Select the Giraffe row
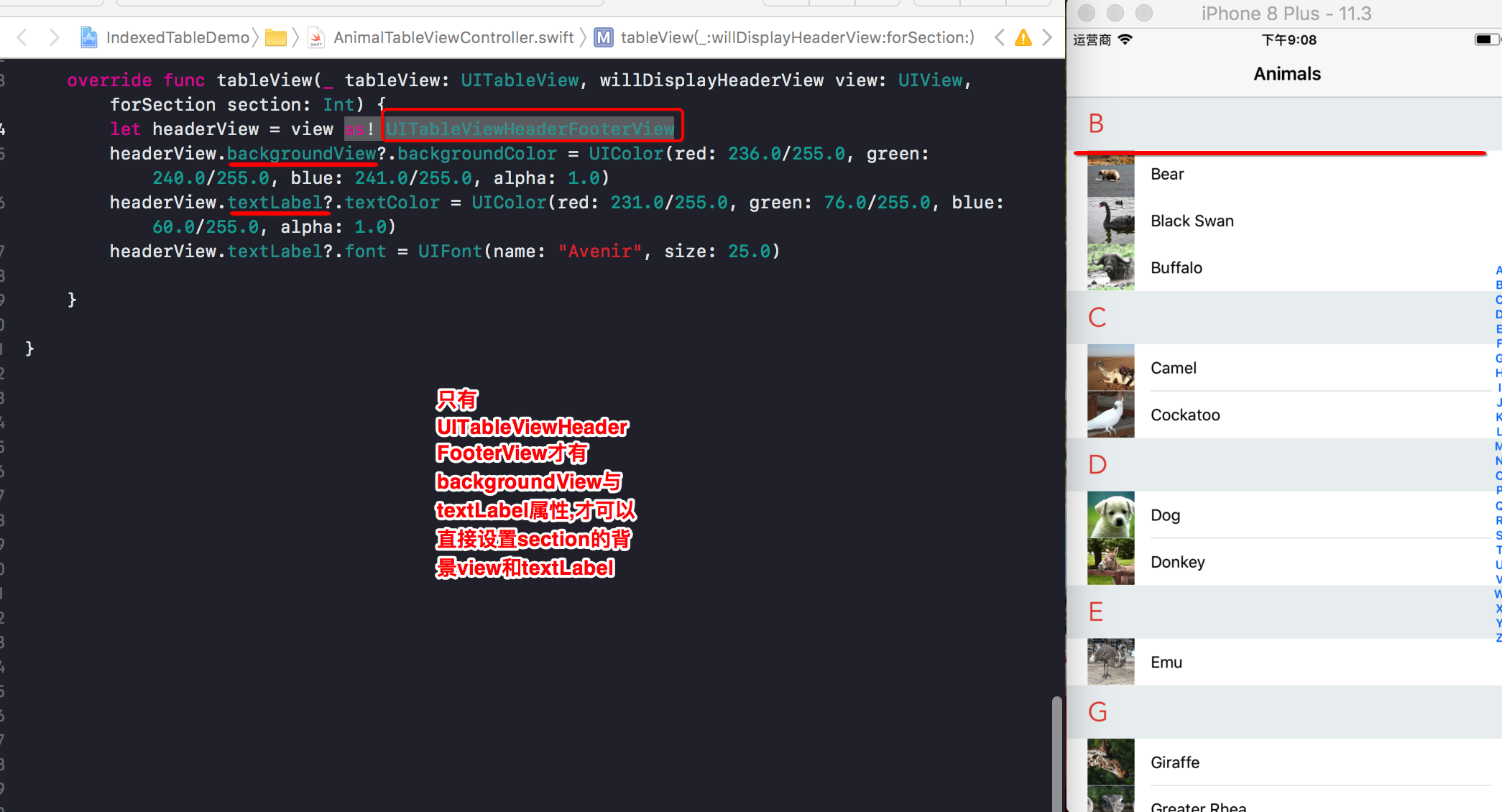Screen dimensions: 1502x812 pyautogui.click(x=1284, y=762)
